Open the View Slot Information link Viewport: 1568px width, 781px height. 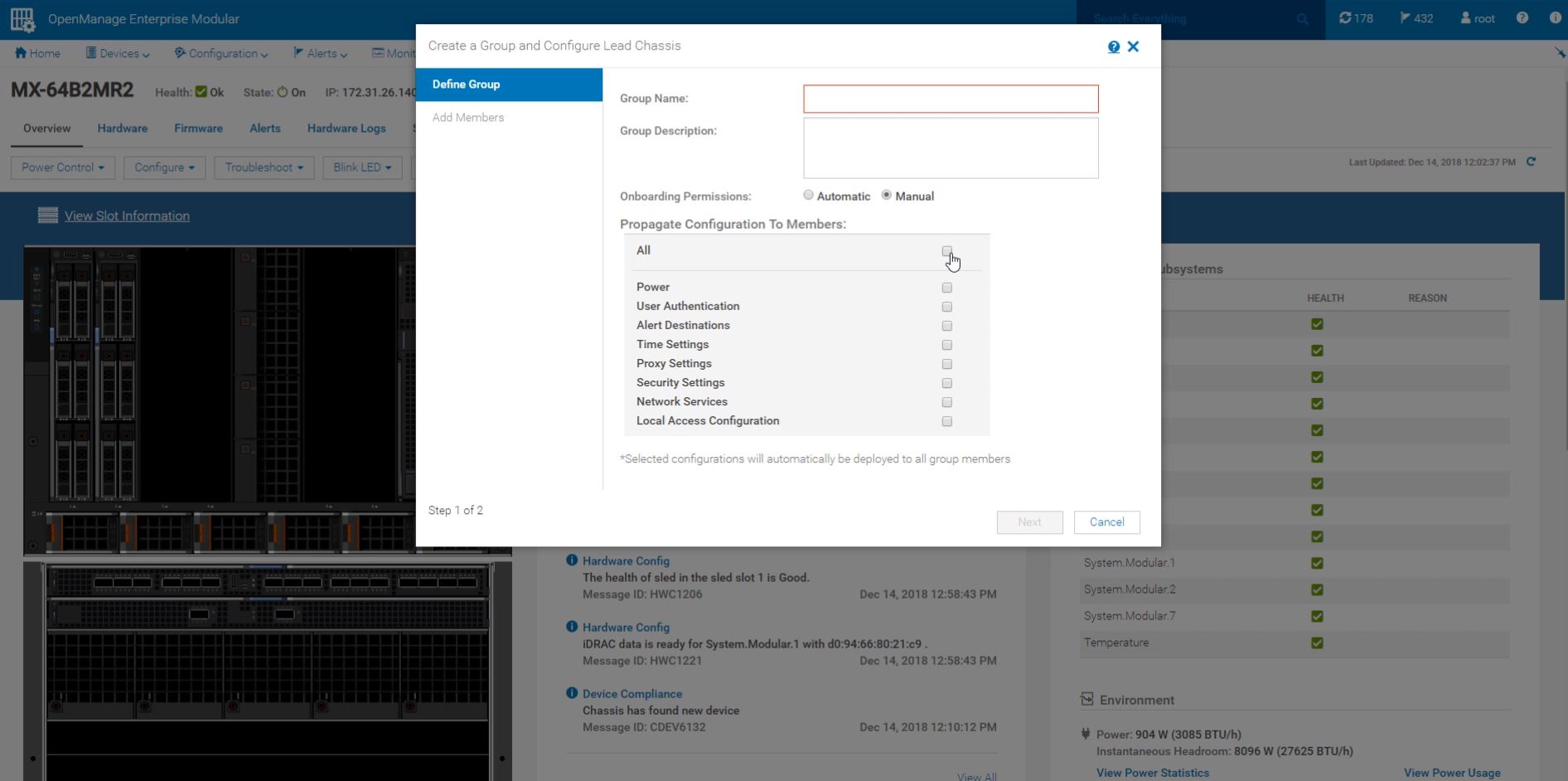tap(127, 216)
